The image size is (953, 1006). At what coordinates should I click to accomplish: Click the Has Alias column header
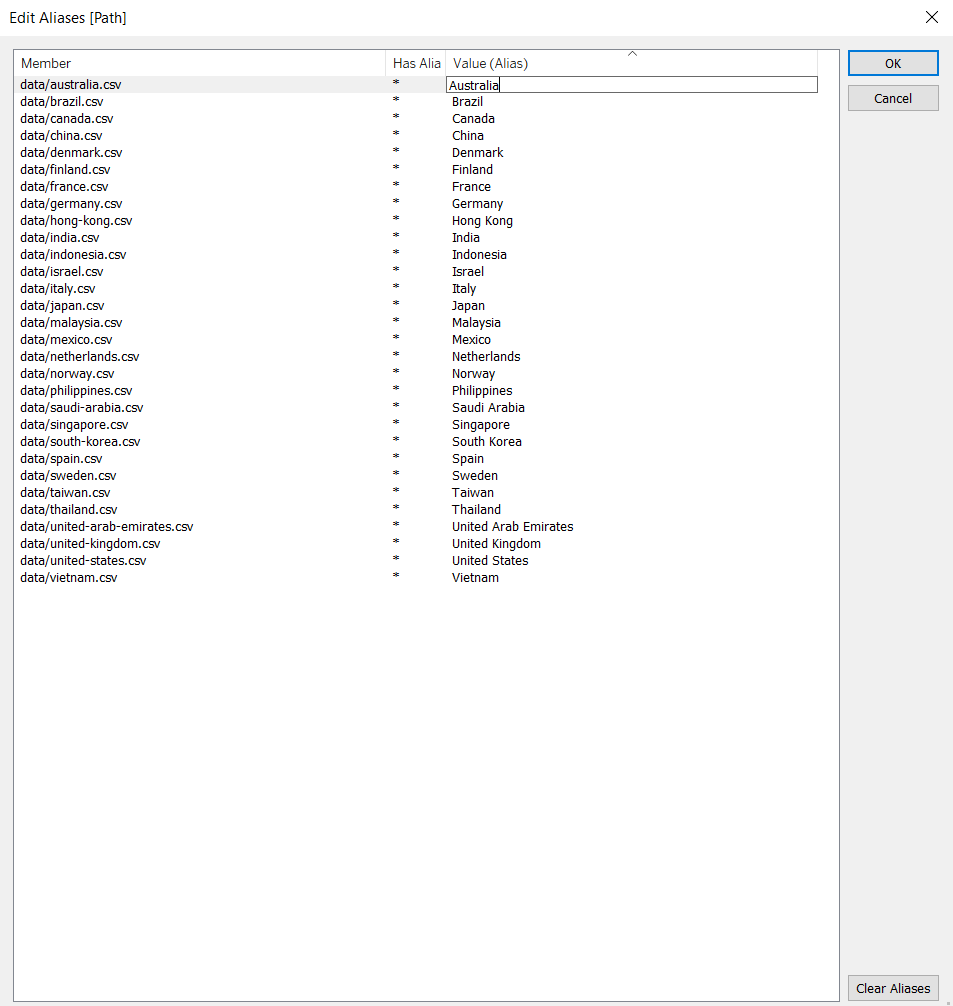[x=415, y=62]
